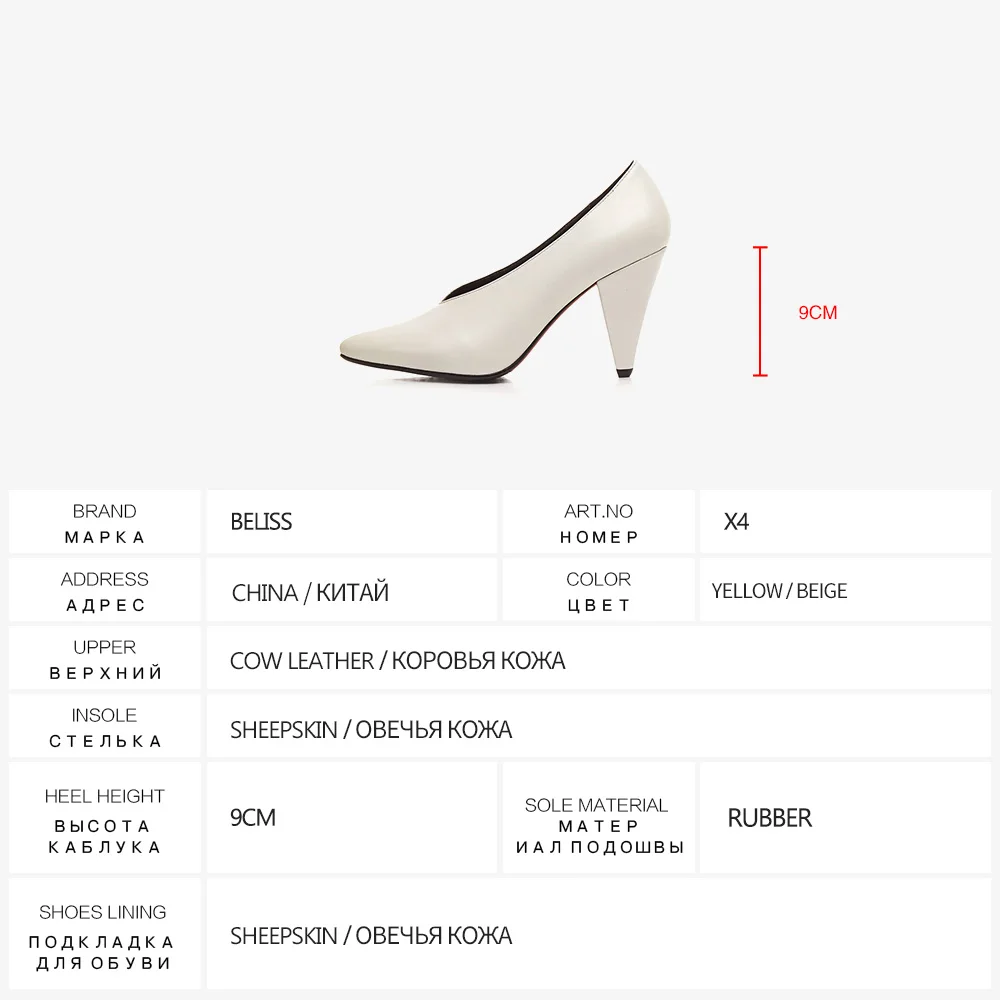
Task: Select the COLOR label cell
Action: pyautogui.click(x=598, y=590)
